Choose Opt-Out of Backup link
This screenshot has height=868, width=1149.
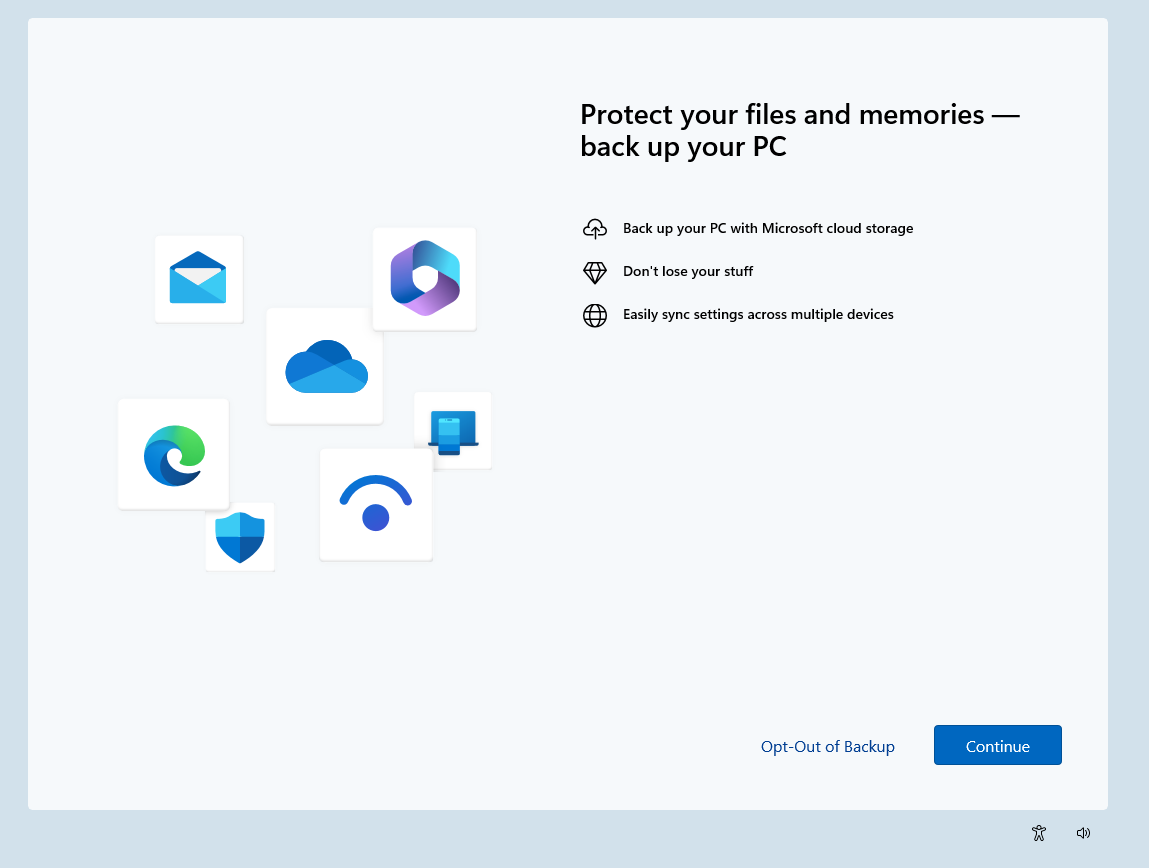pos(827,746)
